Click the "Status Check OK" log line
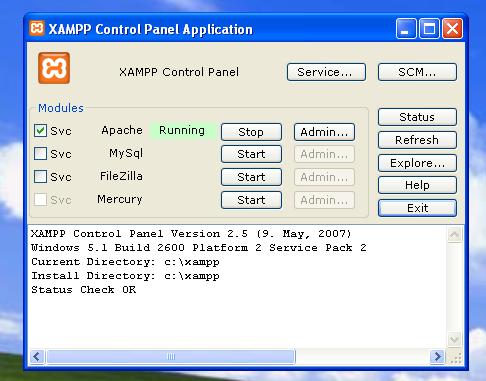The width and height of the screenshot is (486, 381). coord(84,290)
